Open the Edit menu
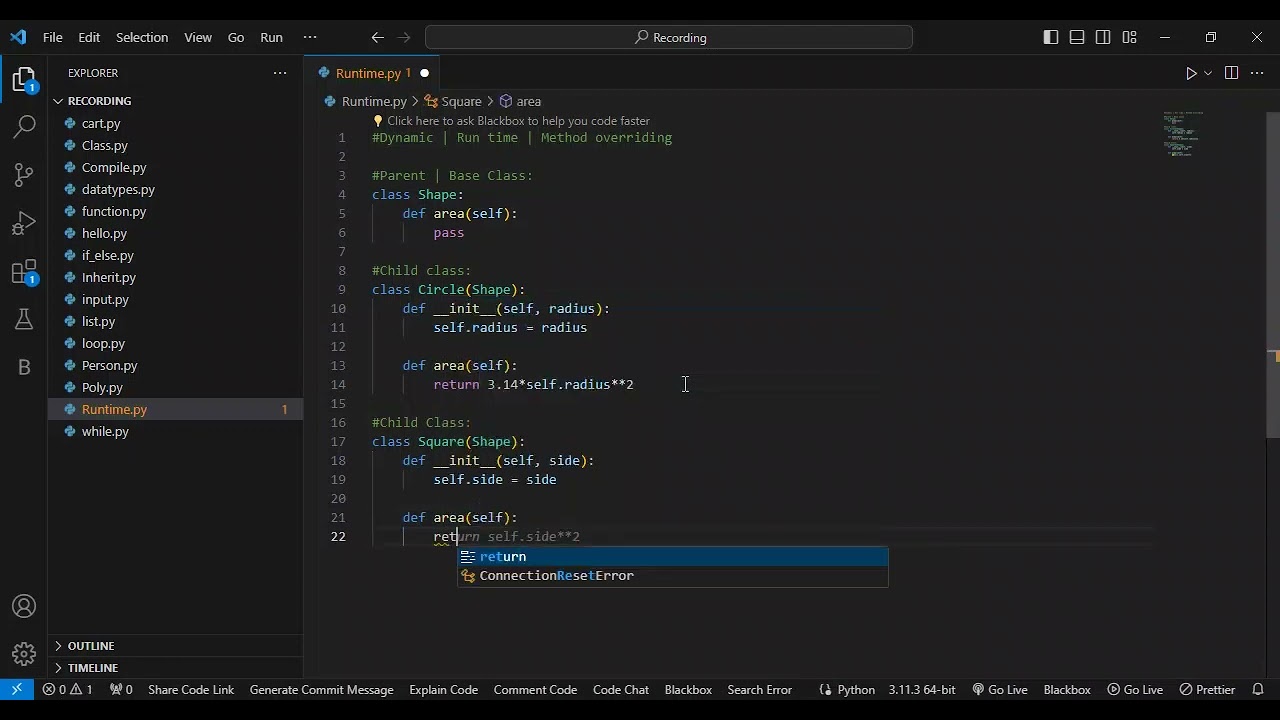Viewport: 1280px width, 720px height. coord(89,37)
